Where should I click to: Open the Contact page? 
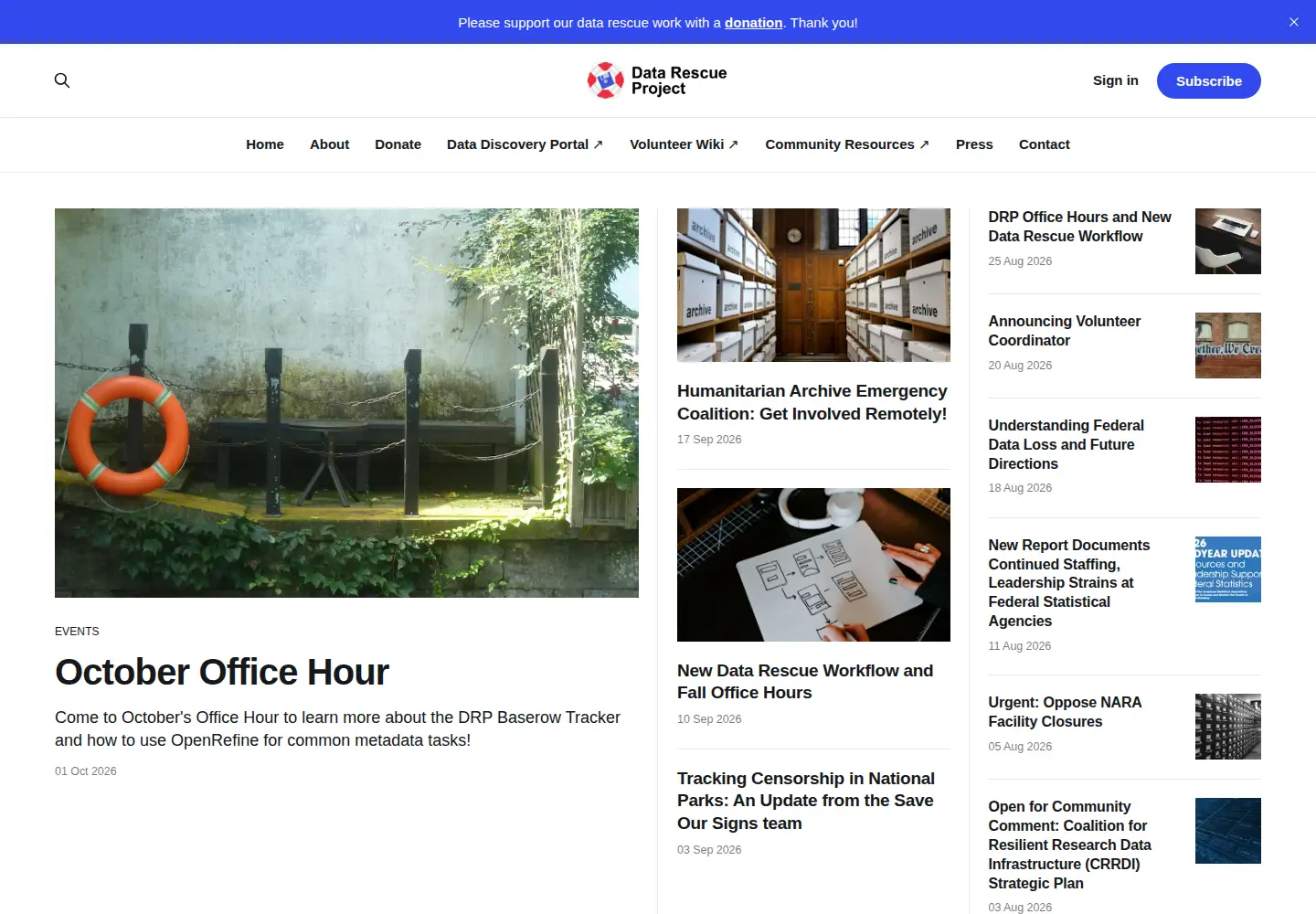pyautogui.click(x=1044, y=144)
